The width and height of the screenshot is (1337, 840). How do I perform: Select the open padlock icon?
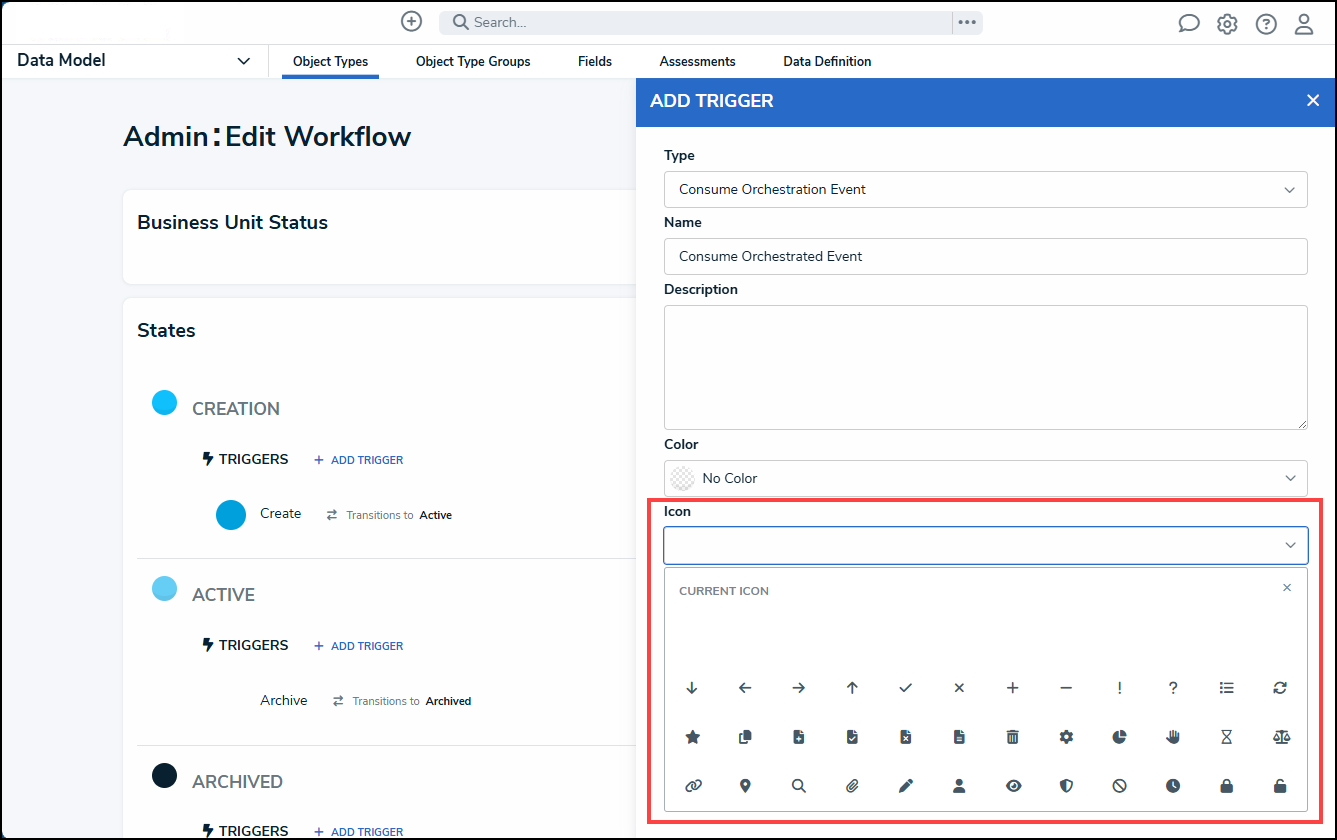pyautogui.click(x=1280, y=786)
